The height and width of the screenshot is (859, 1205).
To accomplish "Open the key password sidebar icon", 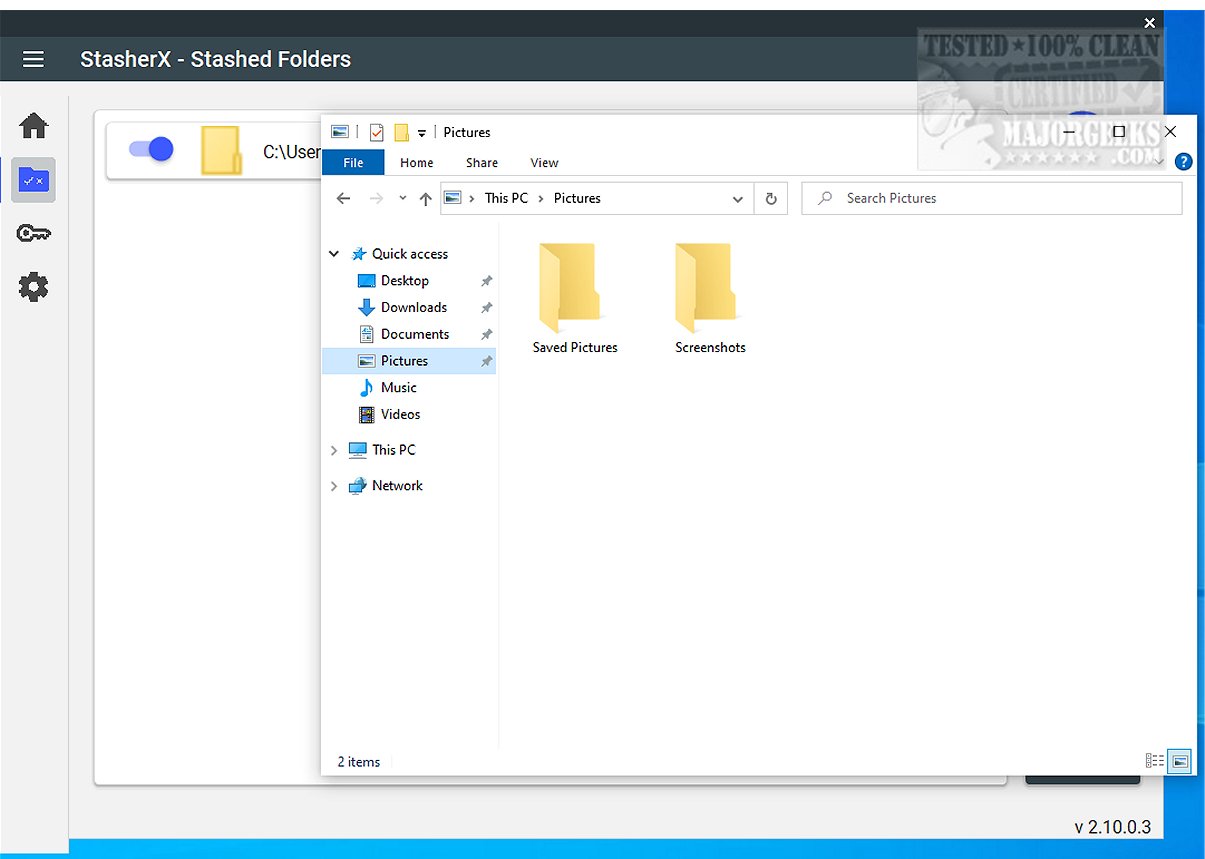I will tap(34, 234).
